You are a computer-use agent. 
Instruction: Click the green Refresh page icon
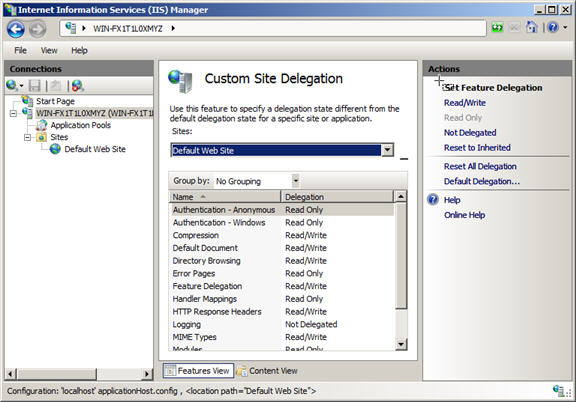coord(497,28)
